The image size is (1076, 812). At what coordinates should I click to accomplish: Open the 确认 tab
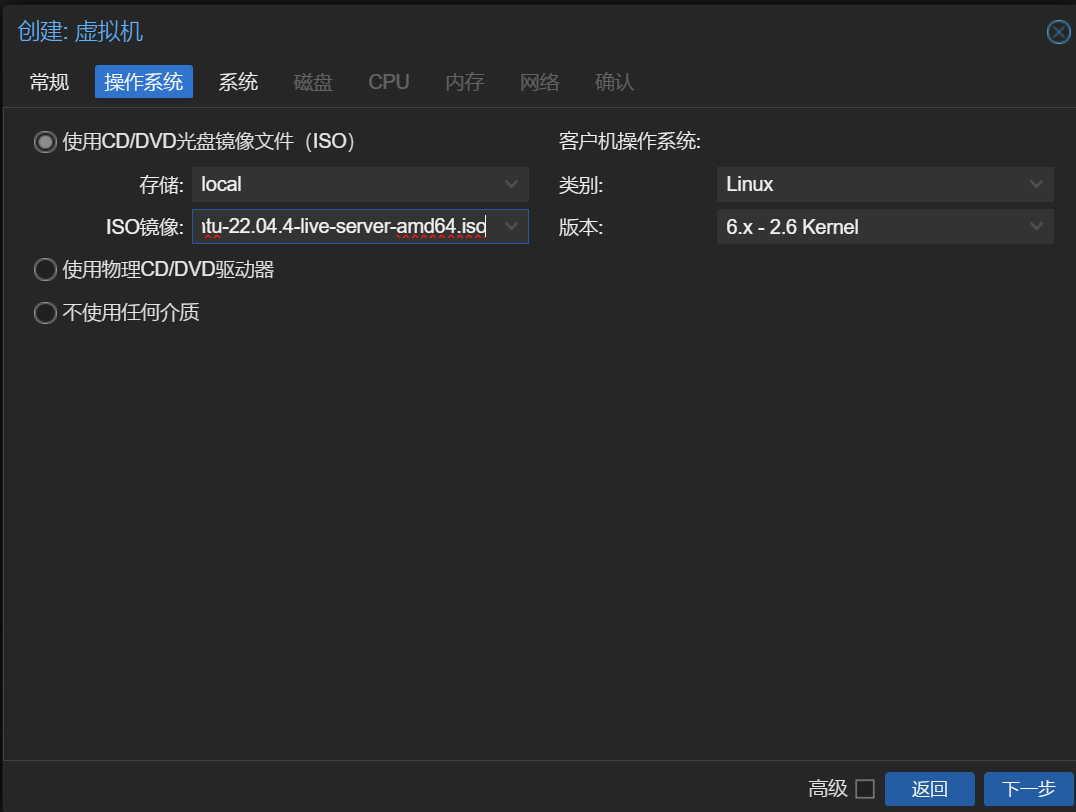point(614,82)
